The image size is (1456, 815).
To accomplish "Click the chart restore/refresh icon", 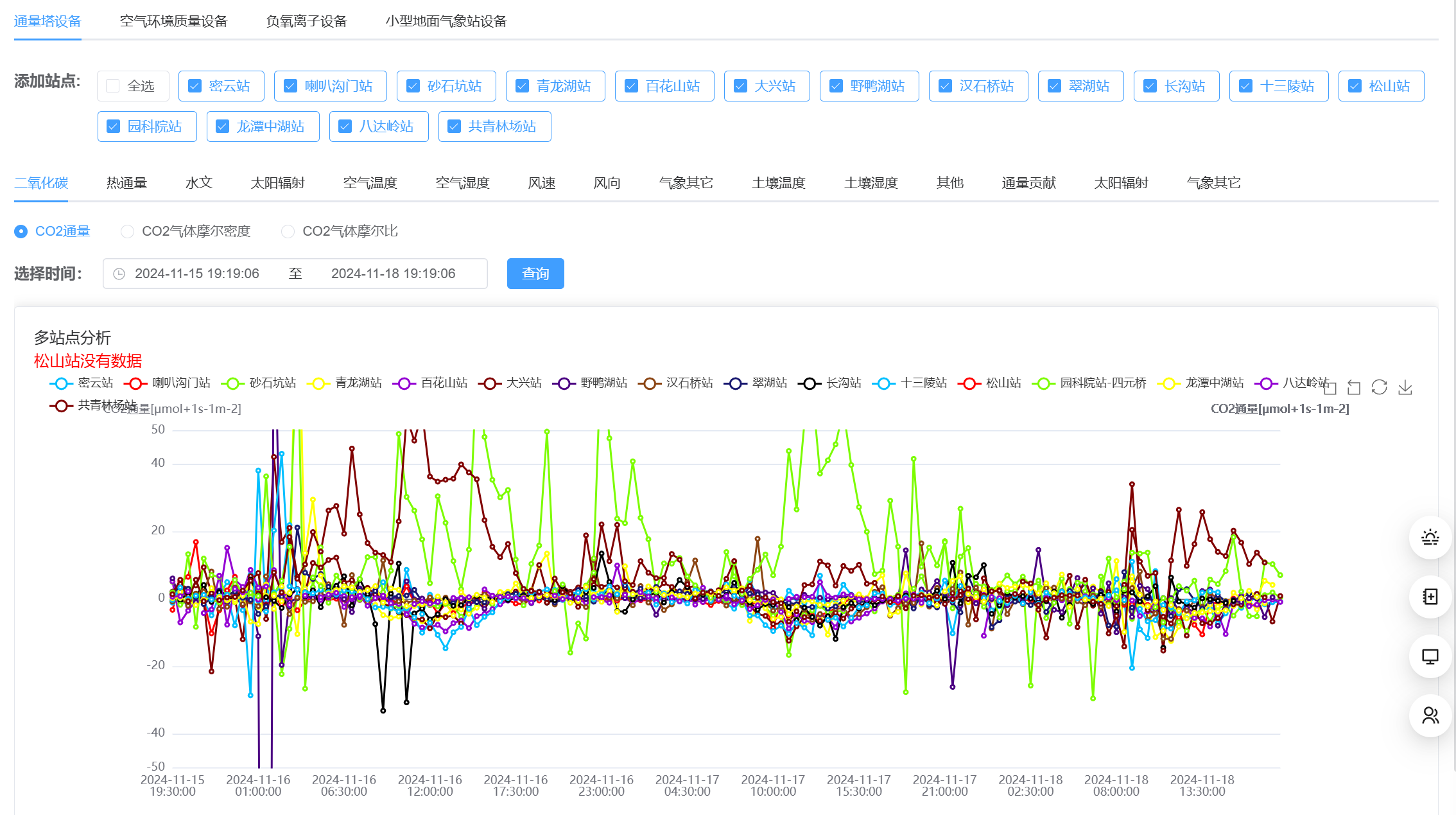I will (x=1379, y=387).
